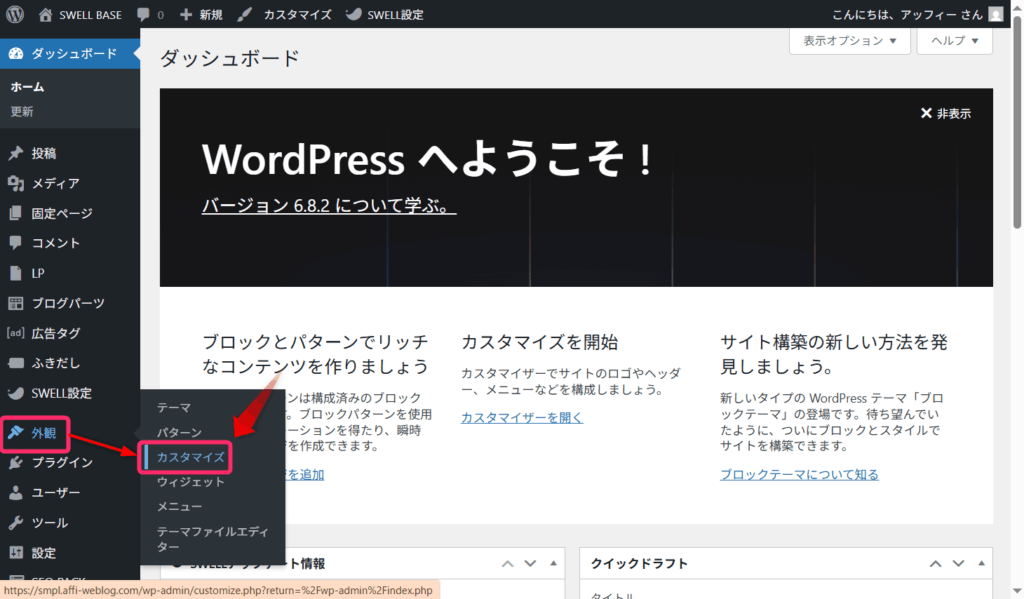The image size is (1024, 599).
Task: Open 外観 text in the sidebar
Action: (x=44, y=432)
